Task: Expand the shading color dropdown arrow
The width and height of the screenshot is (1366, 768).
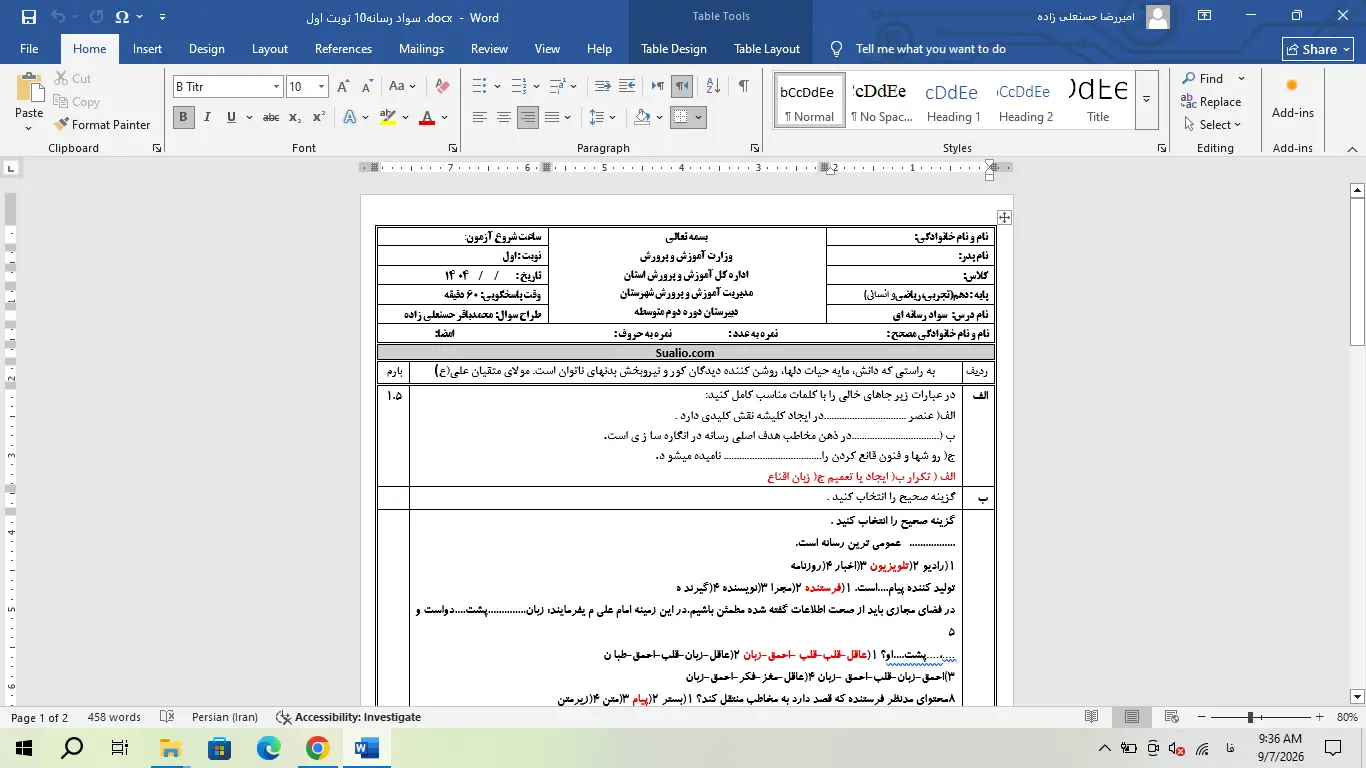Action: 660,117
